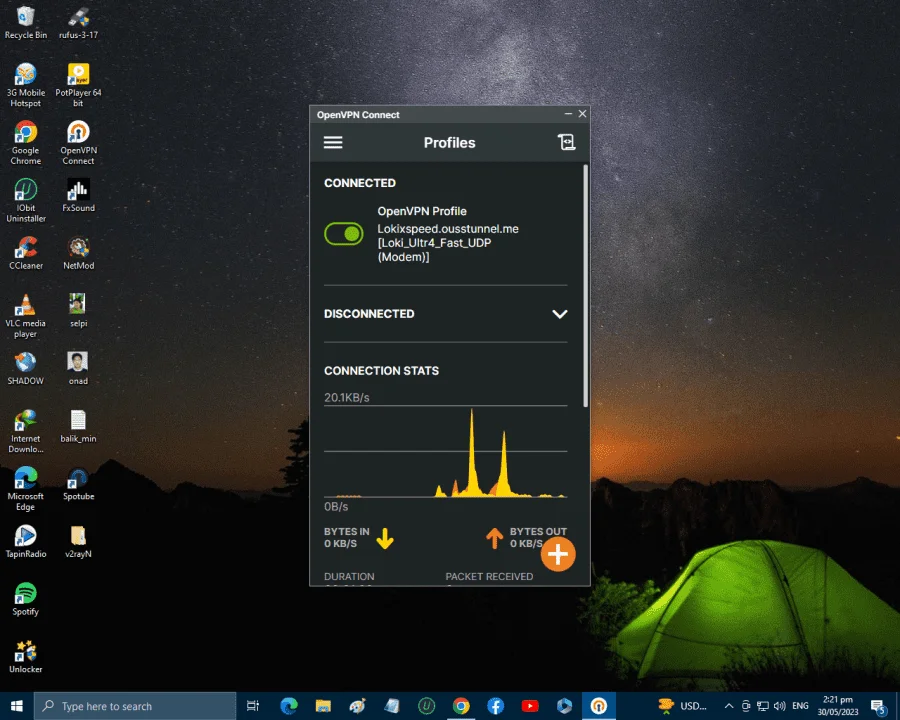Open network status in system tray
900x720 pixels.
762,706
